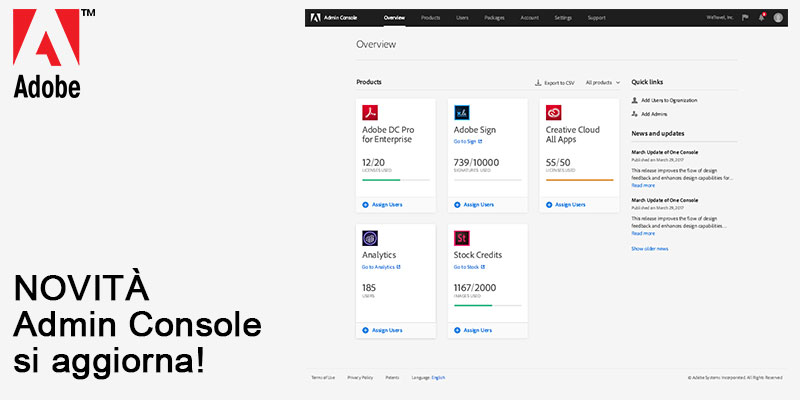Click the Creative Cloud orange usage bar
This screenshot has height=400, width=800.
click(580, 180)
